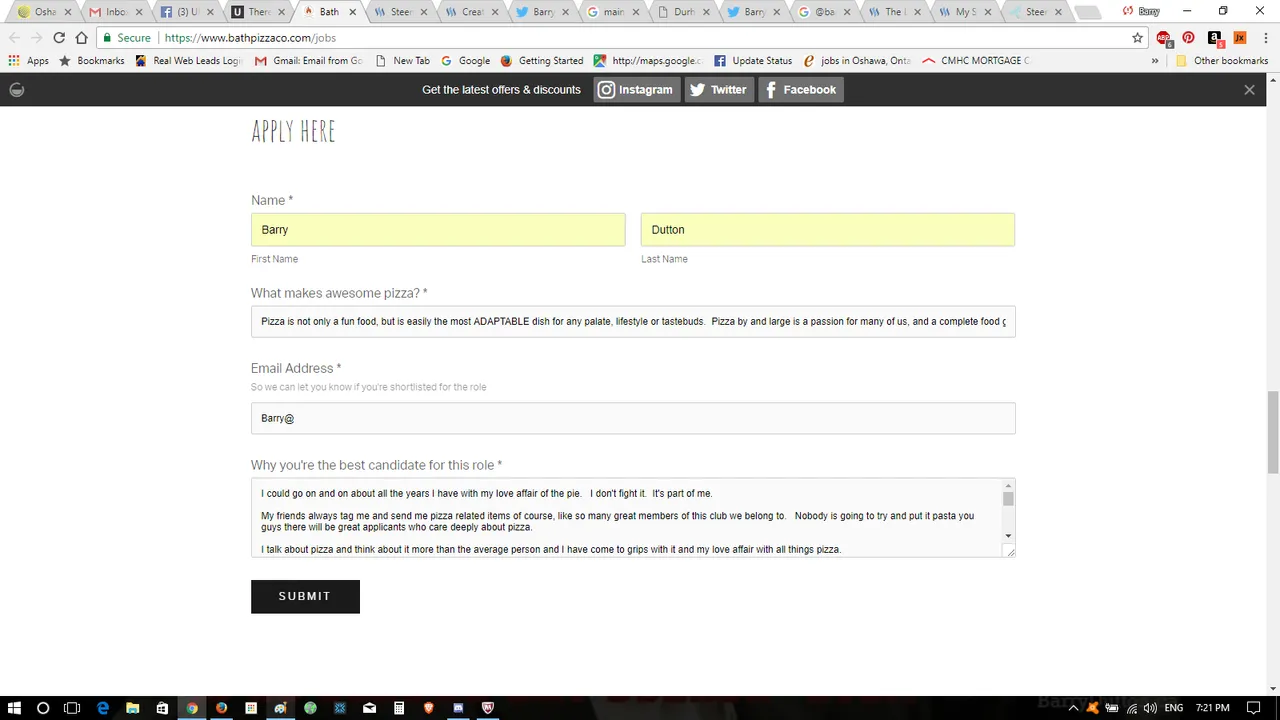The image size is (1280, 720).
Task: Open the jobs in Oshawa bookmark
Action: coord(857,61)
